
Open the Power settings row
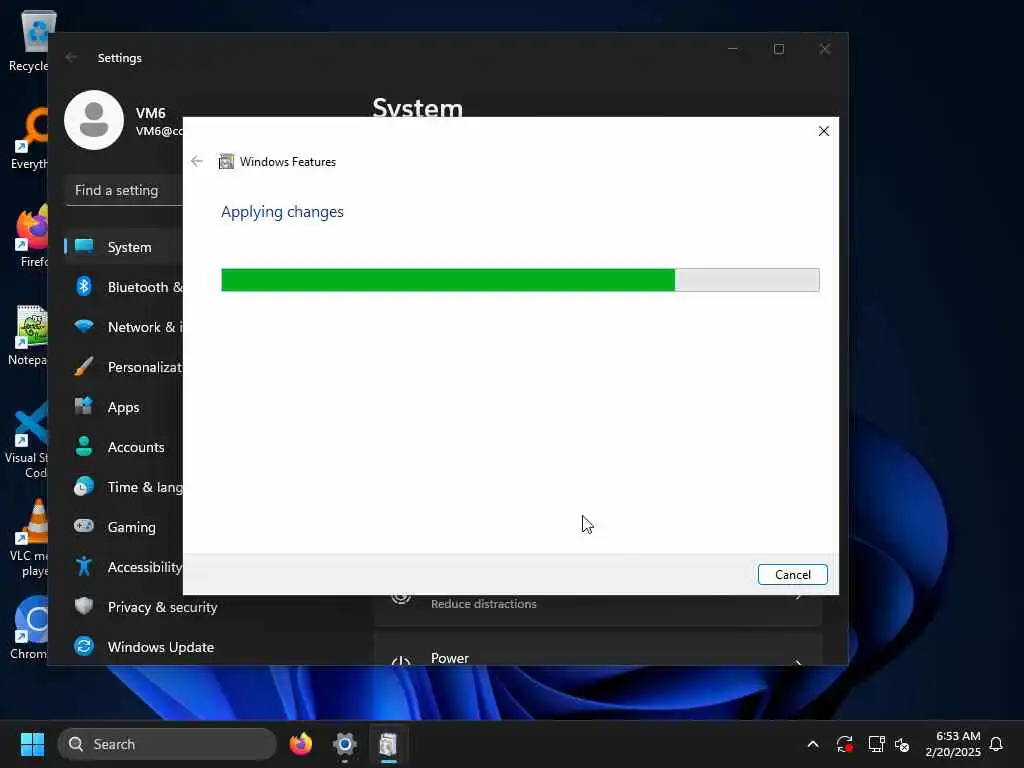pyautogui.click(x=598, y=650)
